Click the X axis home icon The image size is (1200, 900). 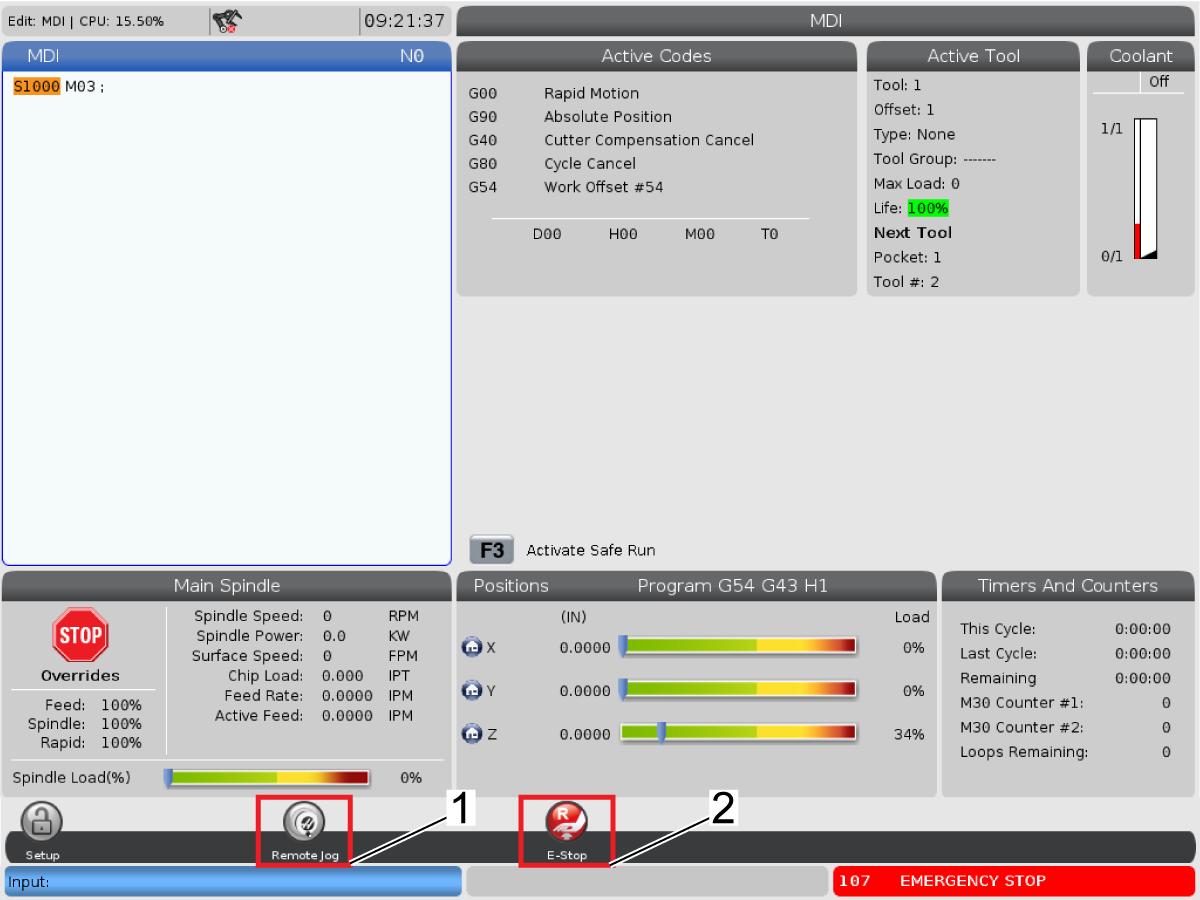471,647
